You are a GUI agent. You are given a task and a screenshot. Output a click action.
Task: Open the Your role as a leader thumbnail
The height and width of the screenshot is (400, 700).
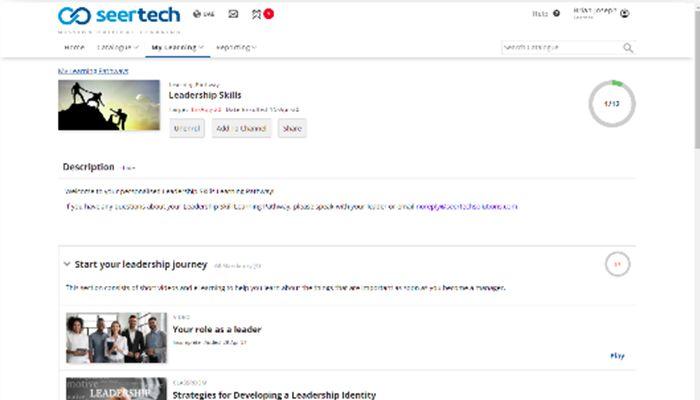tap(117, 338)
